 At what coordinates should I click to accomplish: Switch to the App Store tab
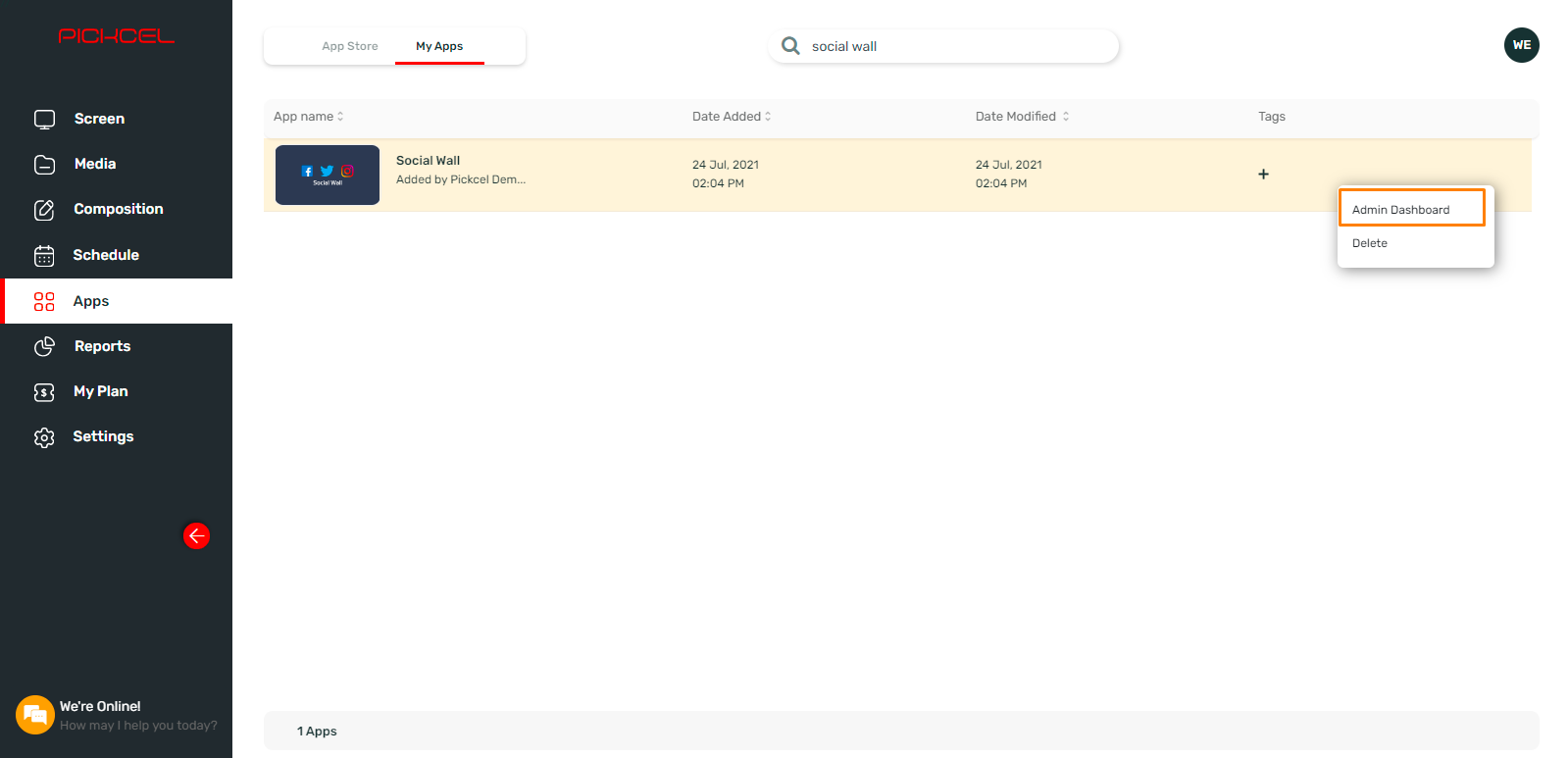click(x=350, y=46)
